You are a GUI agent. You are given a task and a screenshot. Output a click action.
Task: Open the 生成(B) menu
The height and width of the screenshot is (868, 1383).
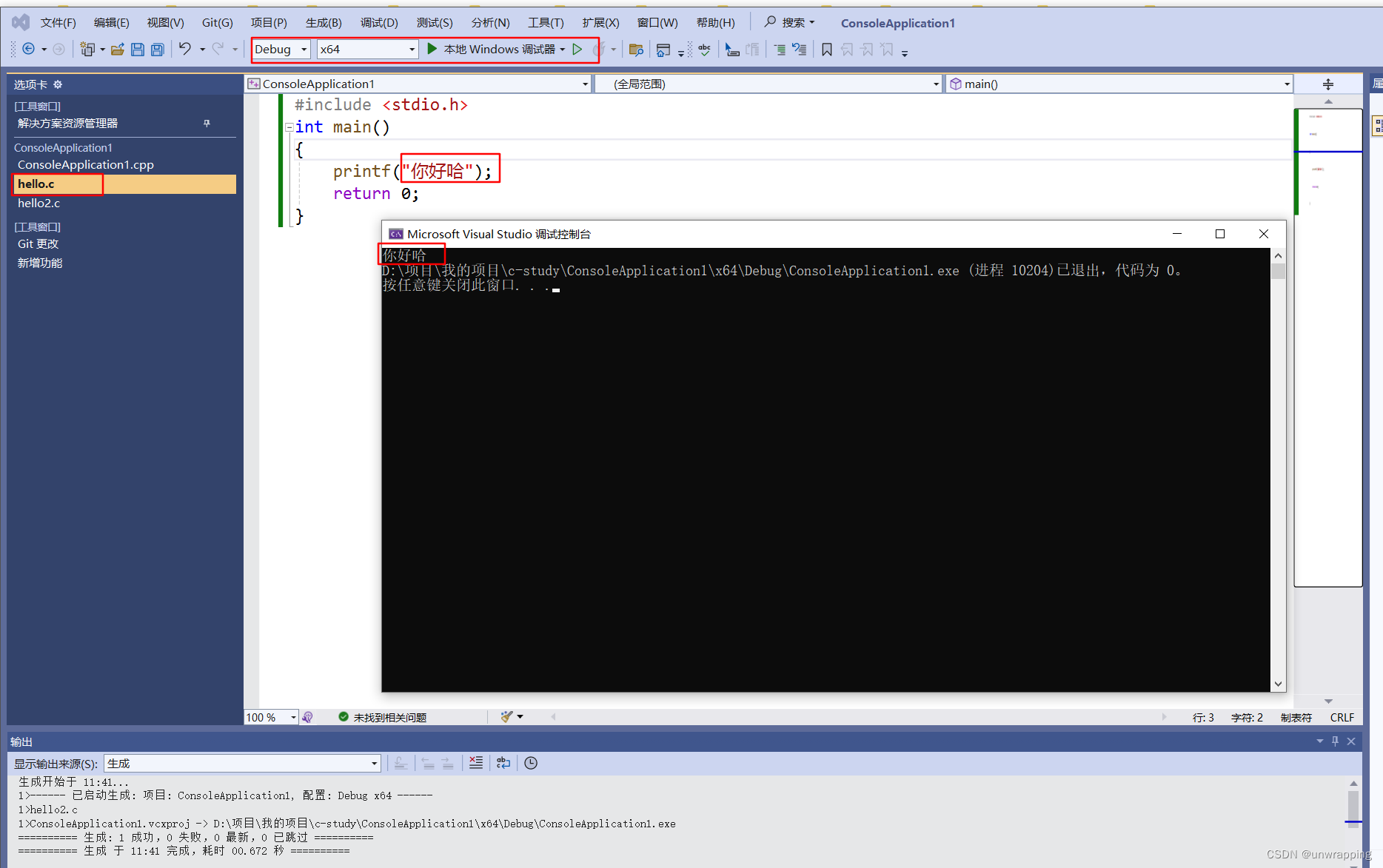point(324,23)
